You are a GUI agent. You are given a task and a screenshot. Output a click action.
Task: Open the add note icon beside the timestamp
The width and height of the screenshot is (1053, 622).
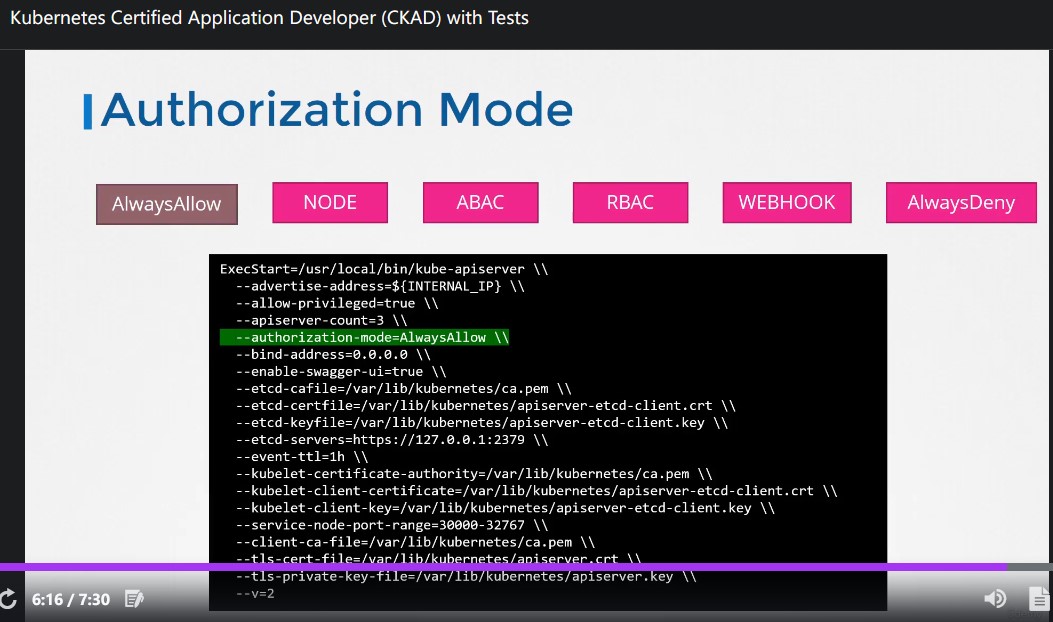pos(134,598)
